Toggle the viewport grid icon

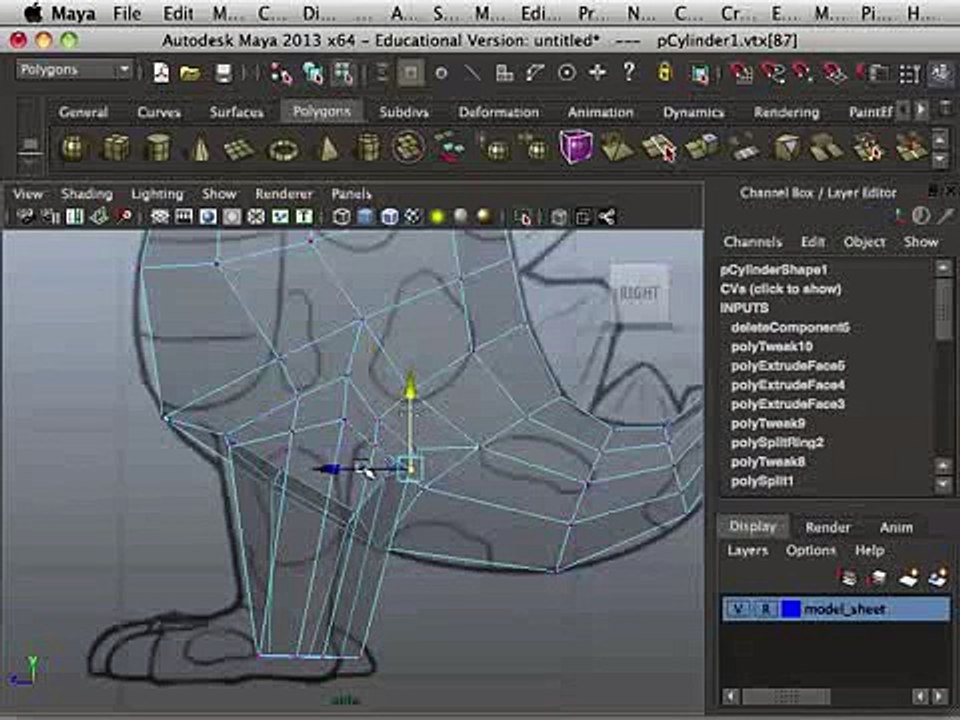160,216
